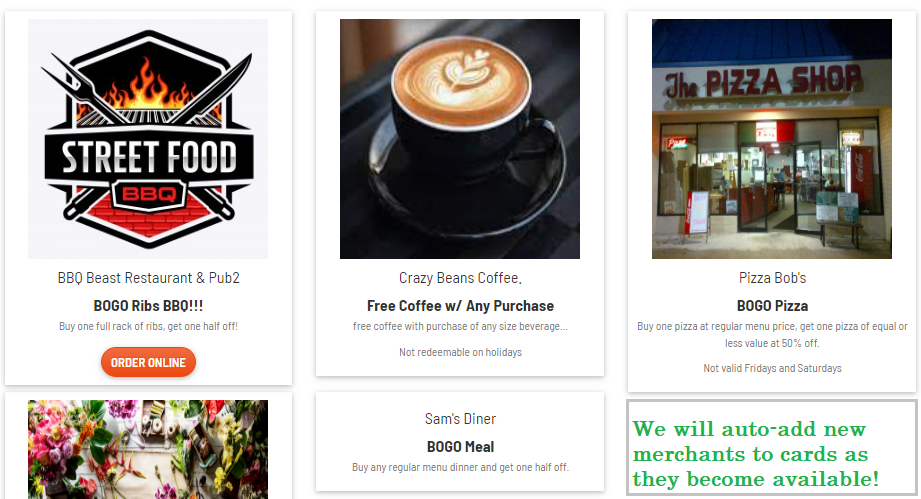This screenshot has width=921, height=499.
Task: Open the Pizza Bob's merchant name
Action: tap(772, 278)
